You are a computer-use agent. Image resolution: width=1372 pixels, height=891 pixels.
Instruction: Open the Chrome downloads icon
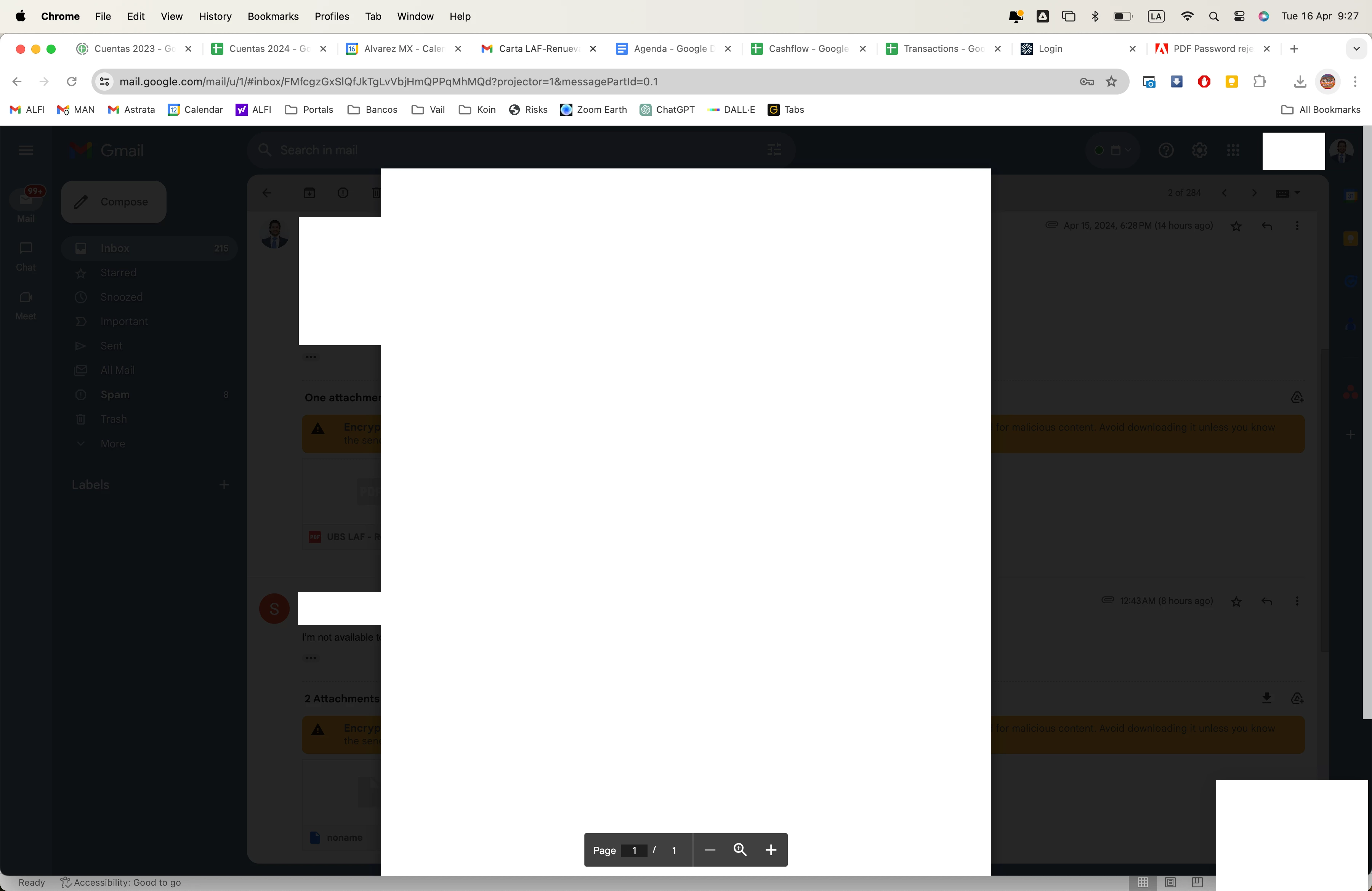[x=1299, y=82]
